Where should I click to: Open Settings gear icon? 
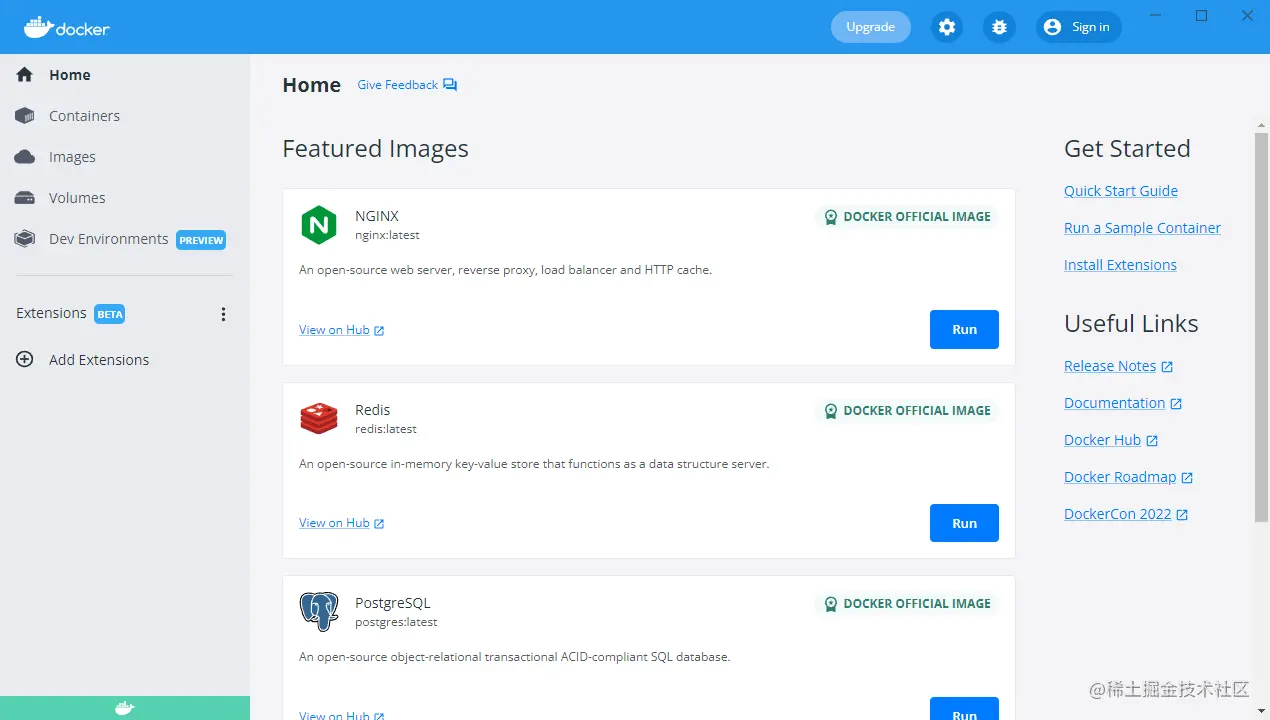coord(947,27)
